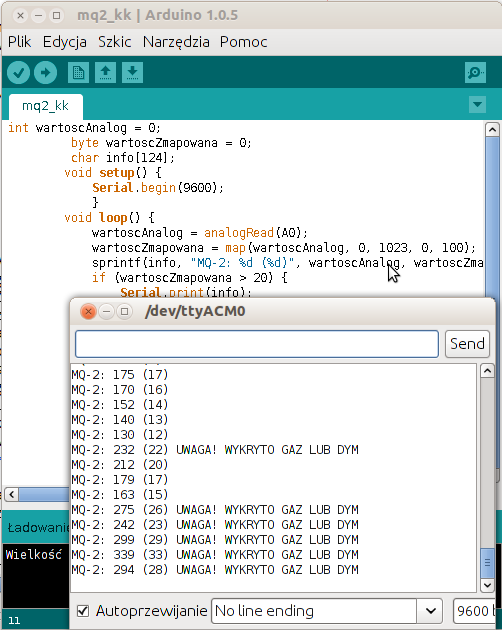Click output row 'MQ-2: 175 (17)'
This screenshot has height=630, width=502.
click(x=120, y=374)
